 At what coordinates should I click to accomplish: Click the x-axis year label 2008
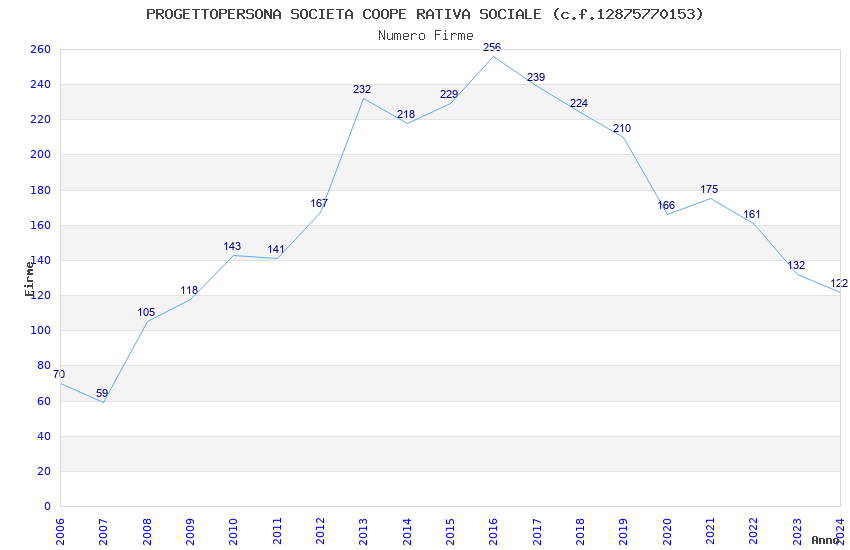tap(146, 532)
